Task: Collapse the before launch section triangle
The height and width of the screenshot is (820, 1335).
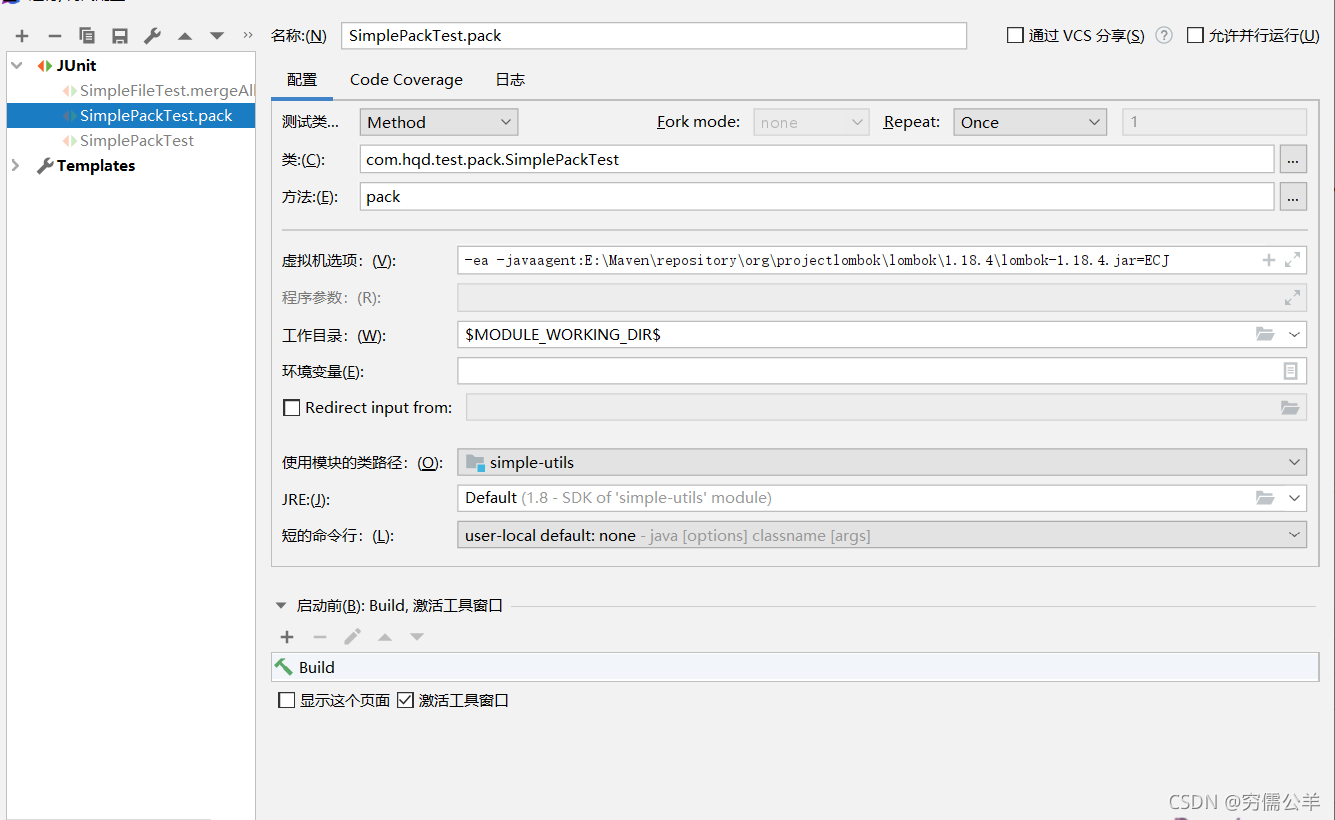Action: [282, 605]
